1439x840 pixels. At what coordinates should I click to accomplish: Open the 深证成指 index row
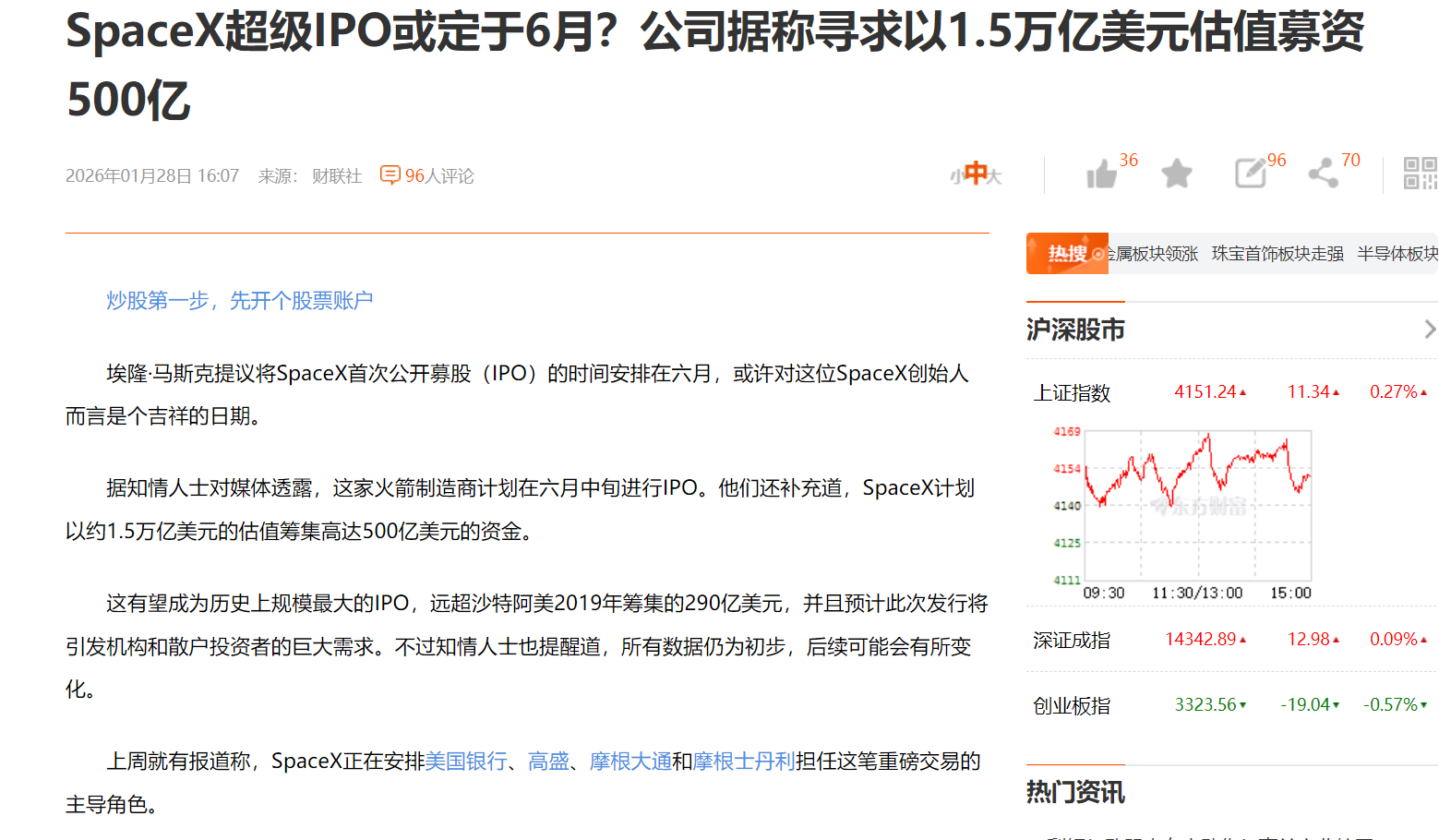(1231, 640)
